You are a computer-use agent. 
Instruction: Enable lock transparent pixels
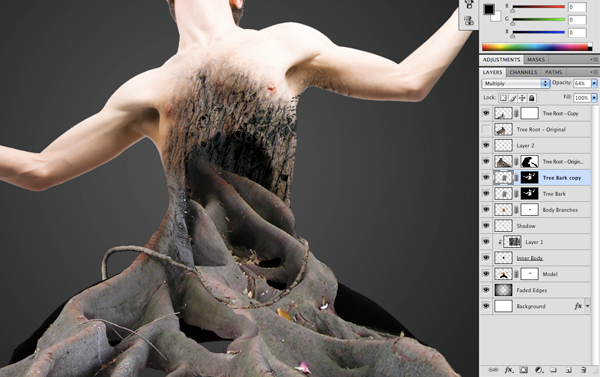503,98
